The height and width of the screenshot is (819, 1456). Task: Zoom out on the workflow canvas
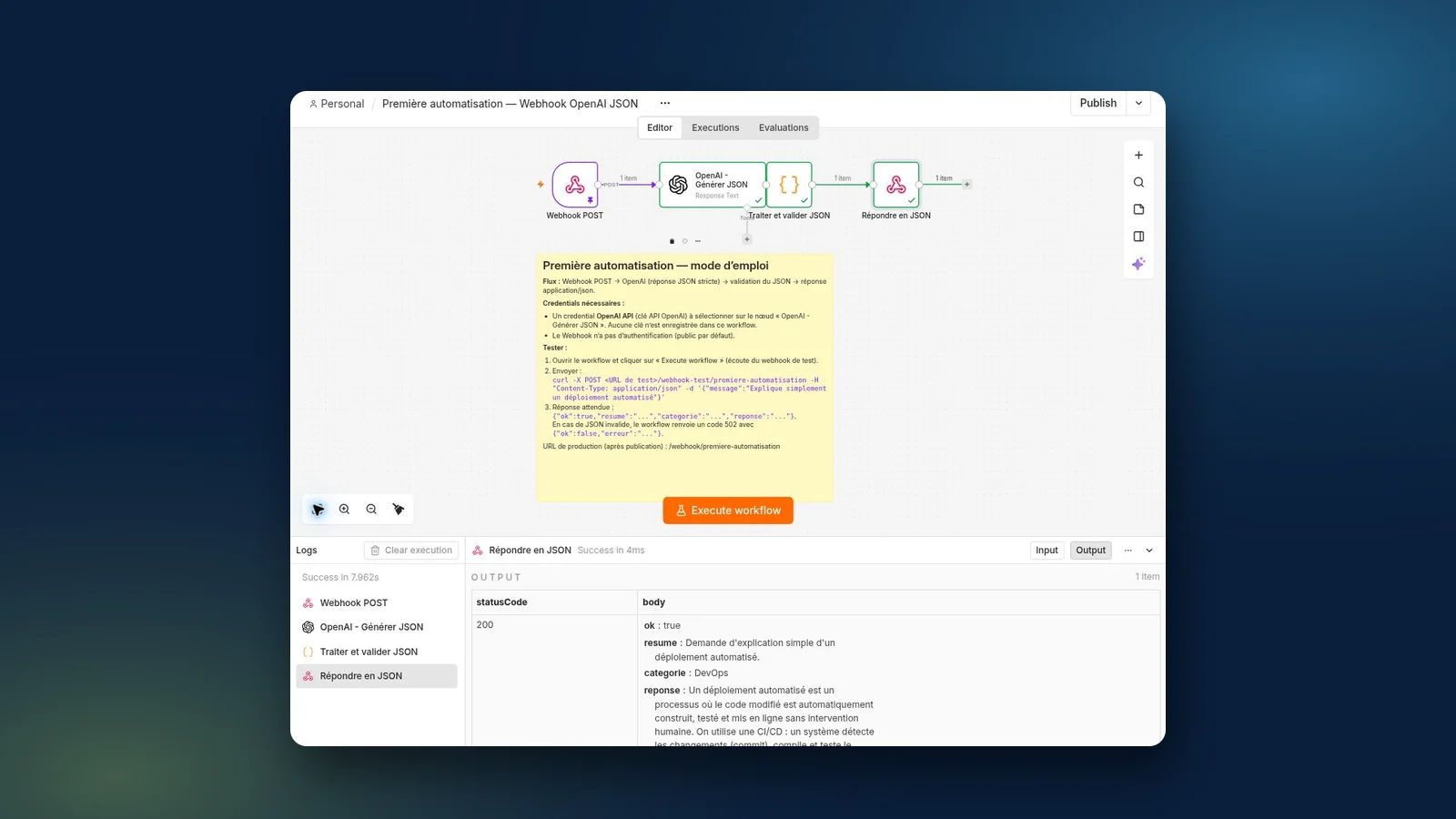[x=371, y=510]
